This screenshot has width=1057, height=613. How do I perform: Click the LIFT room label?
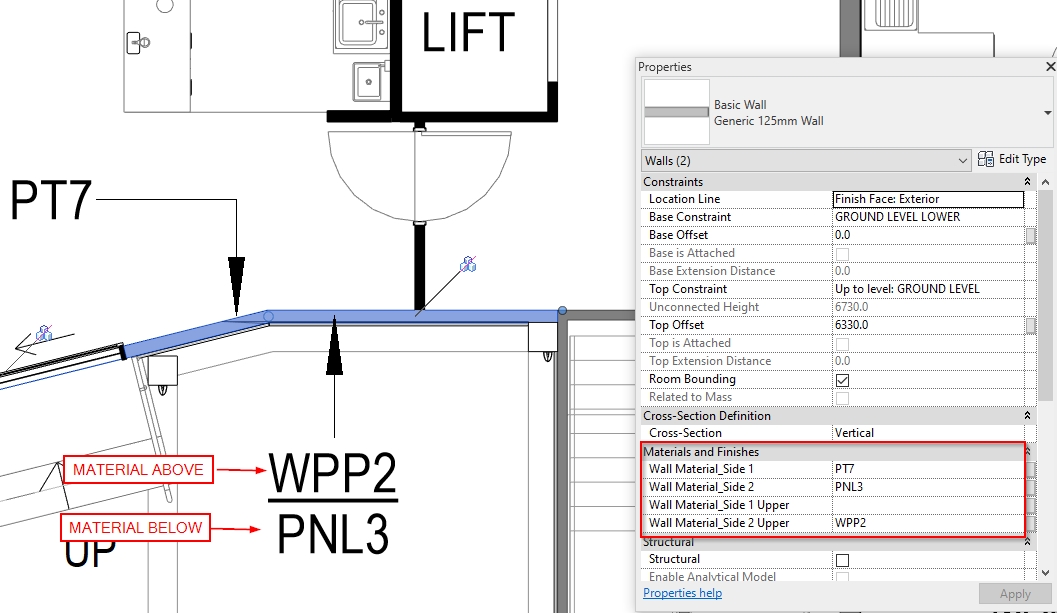coord(467,32)
